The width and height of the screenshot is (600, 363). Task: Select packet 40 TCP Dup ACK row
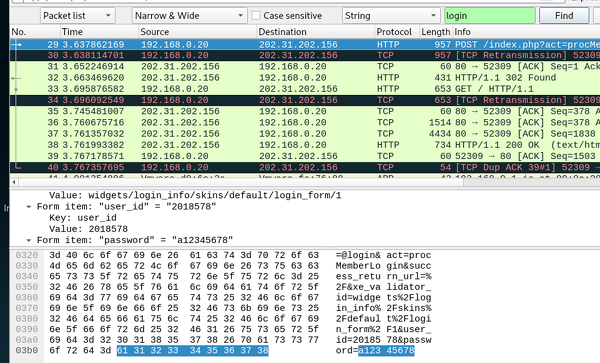click(305, 167)
